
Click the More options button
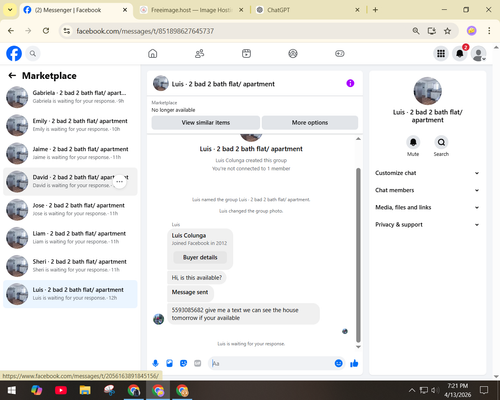point(310,123)
